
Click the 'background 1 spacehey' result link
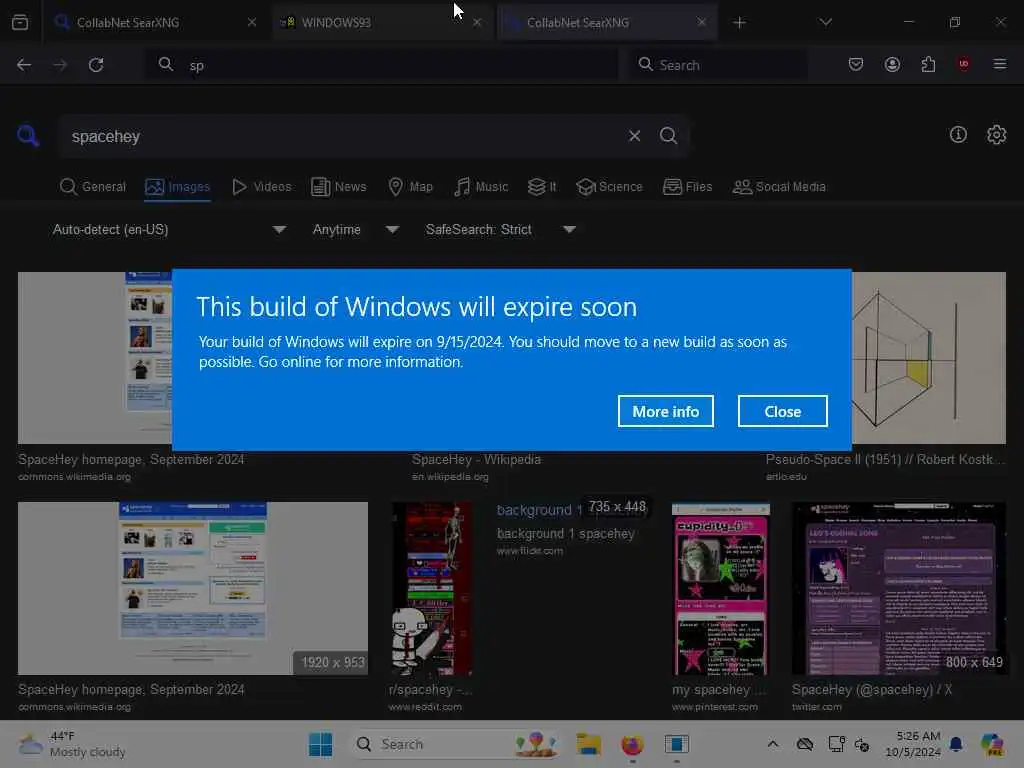click(x=566, y=534)
